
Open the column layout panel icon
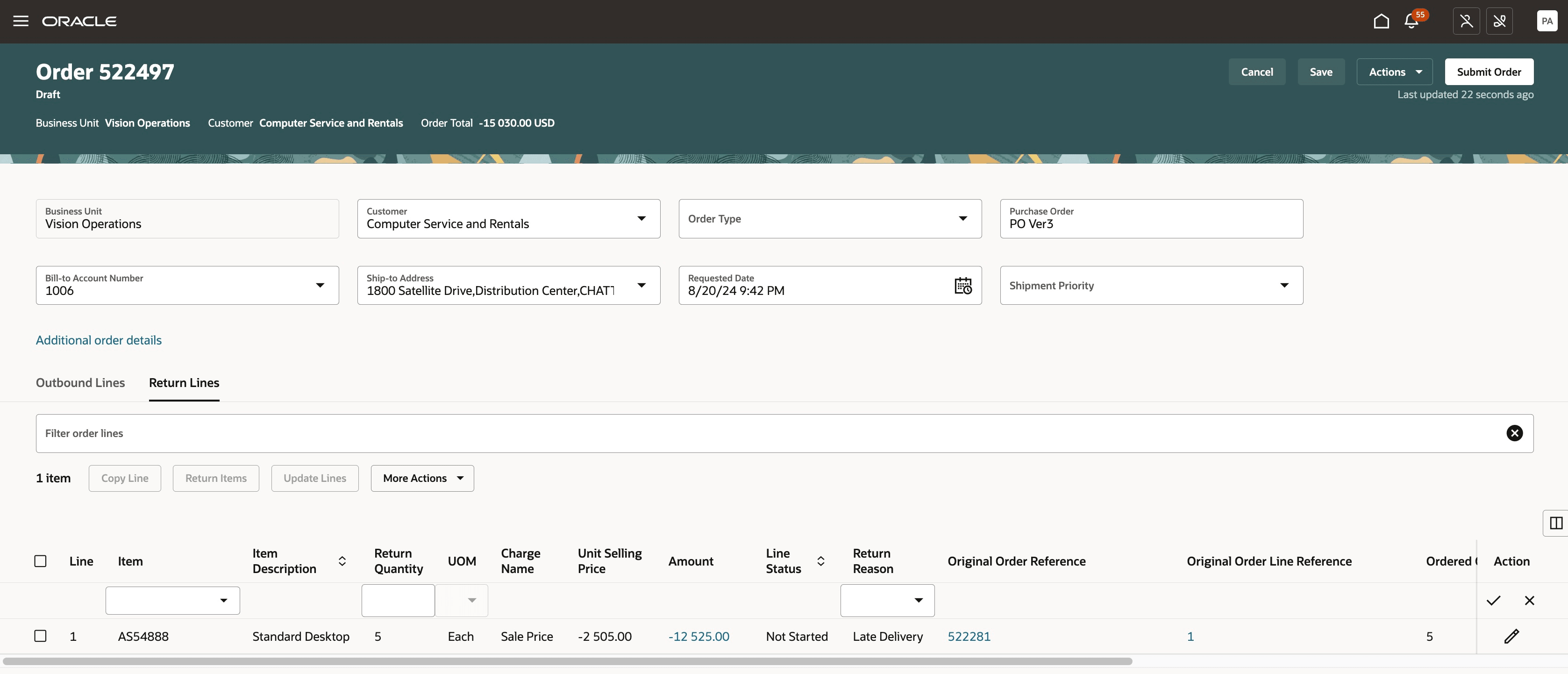point(1556,523)
